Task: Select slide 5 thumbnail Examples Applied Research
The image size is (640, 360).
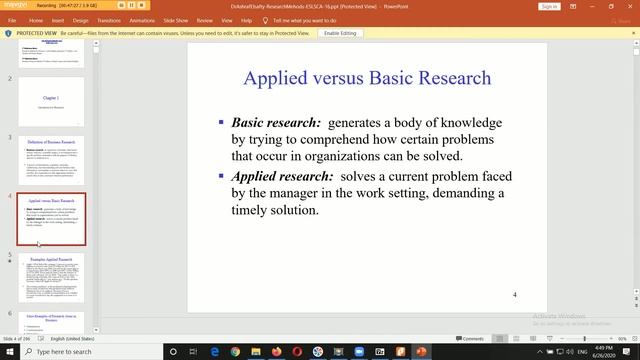Action: click(51, 278)
